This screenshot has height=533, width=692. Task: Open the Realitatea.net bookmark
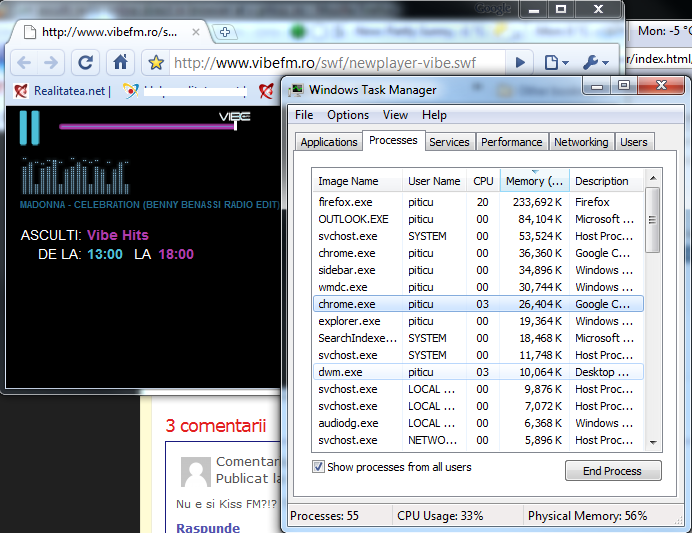coord(62,91)
